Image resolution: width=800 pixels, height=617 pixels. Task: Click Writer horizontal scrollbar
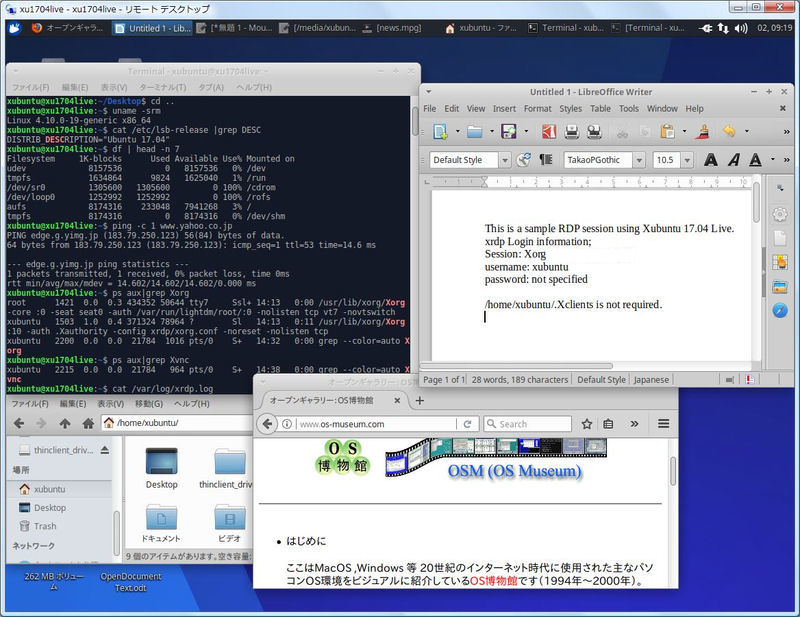516,366
